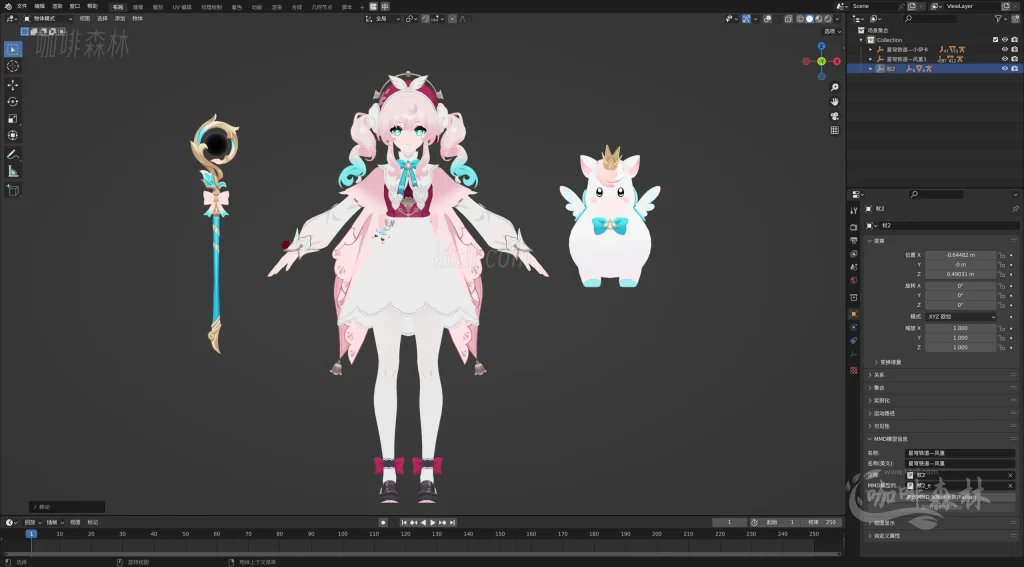Hide Collection using its eye icon
Screen dimensions: 1024x567
click(x=1005, y=40)
